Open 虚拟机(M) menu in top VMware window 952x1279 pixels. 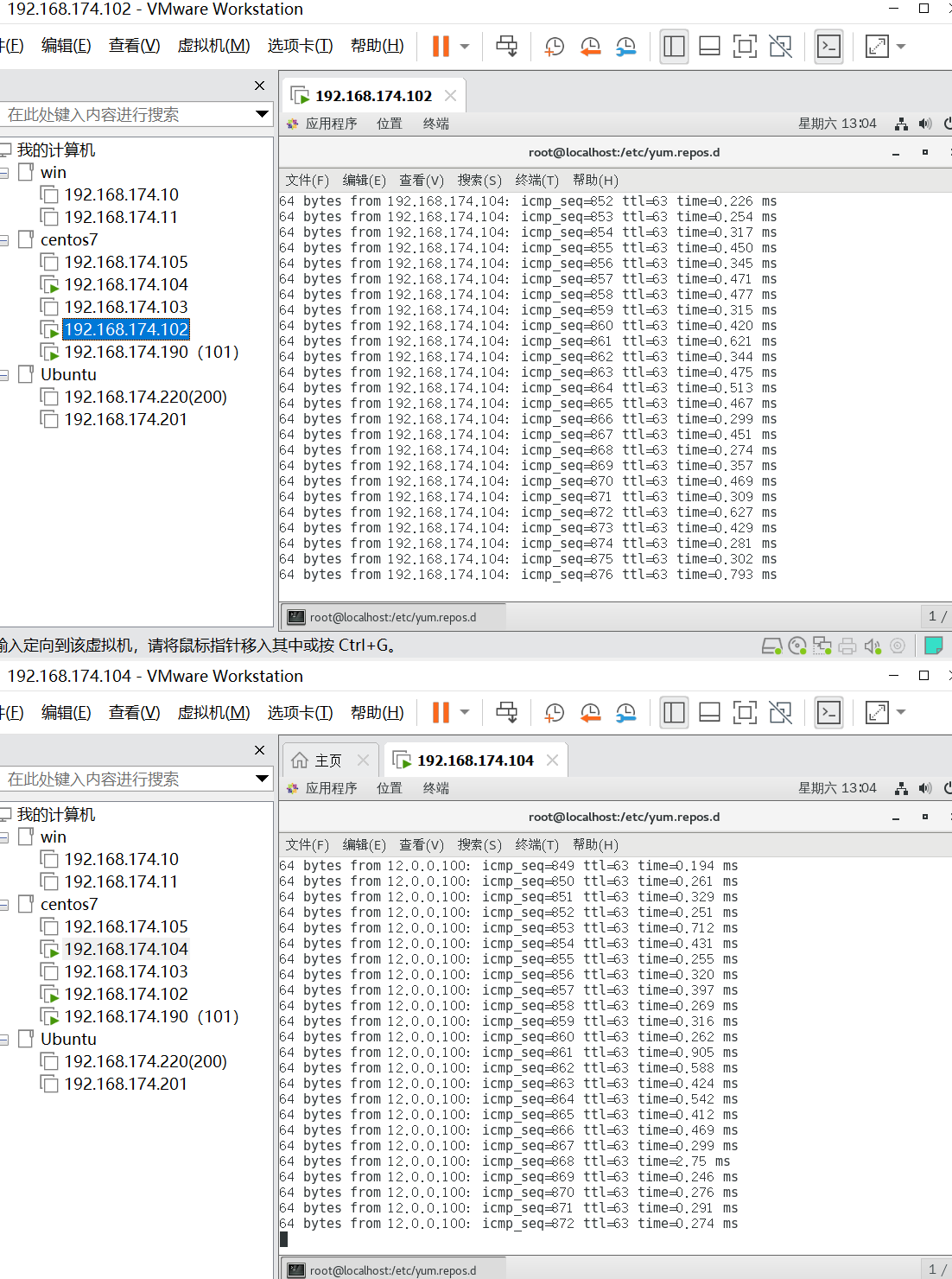[x=213, y=46]
